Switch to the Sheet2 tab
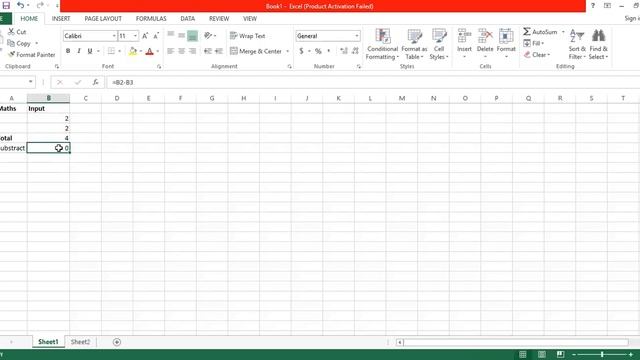This screenshot has height=360, width=640. [x=80, y=342]
